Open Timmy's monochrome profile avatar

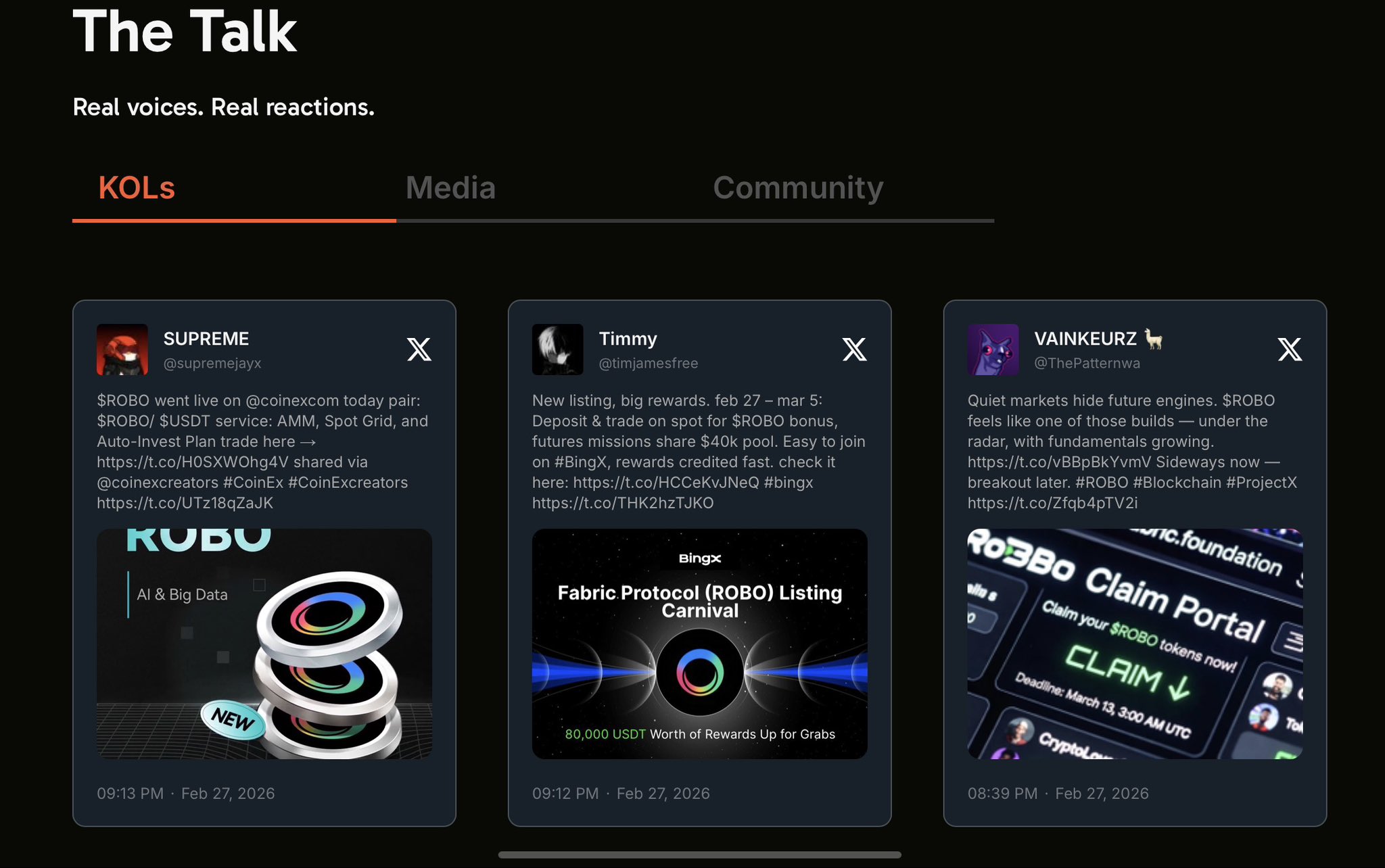(x=558, y=349)
